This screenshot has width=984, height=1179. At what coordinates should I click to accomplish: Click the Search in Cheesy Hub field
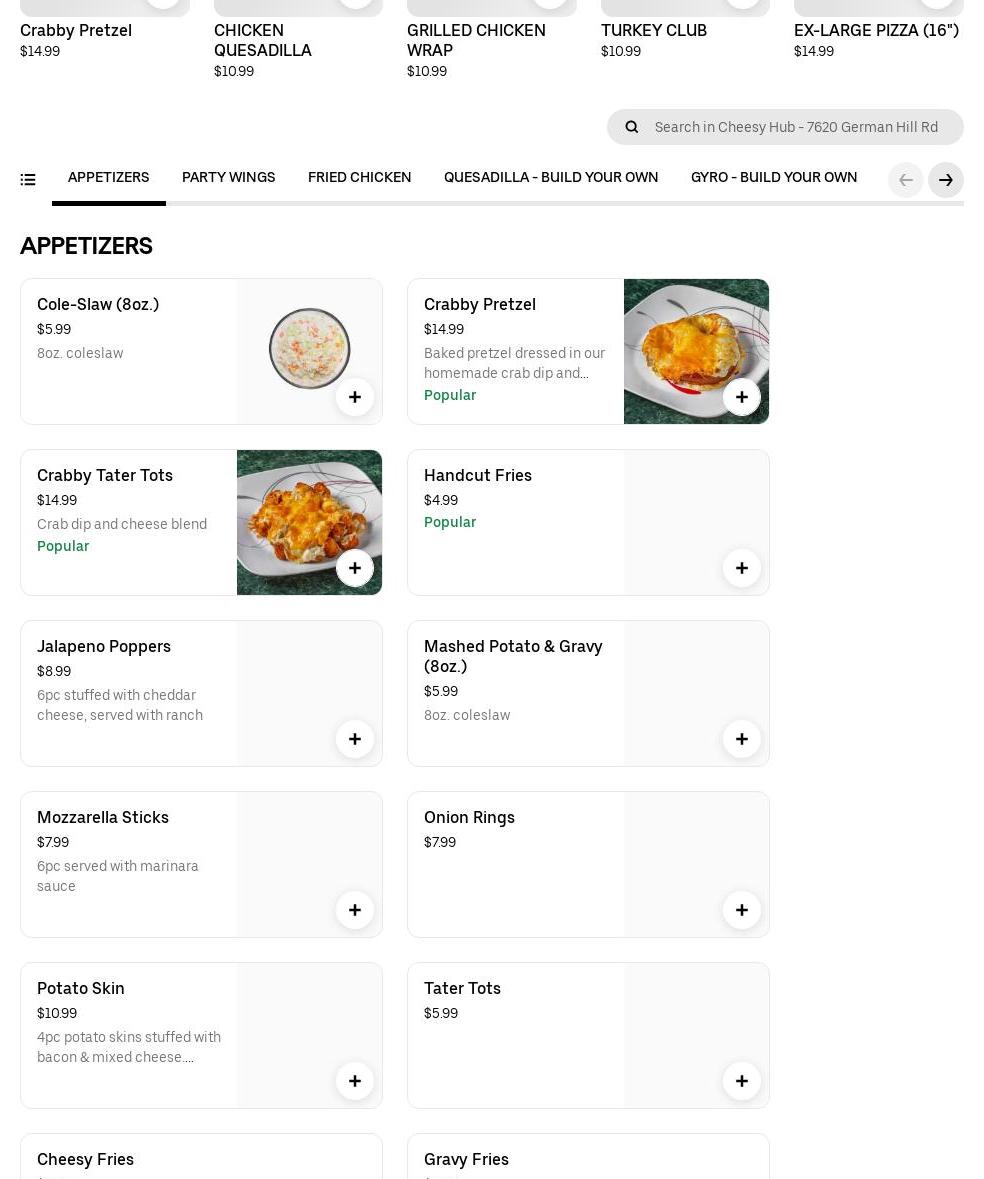[x=796, y=127]
